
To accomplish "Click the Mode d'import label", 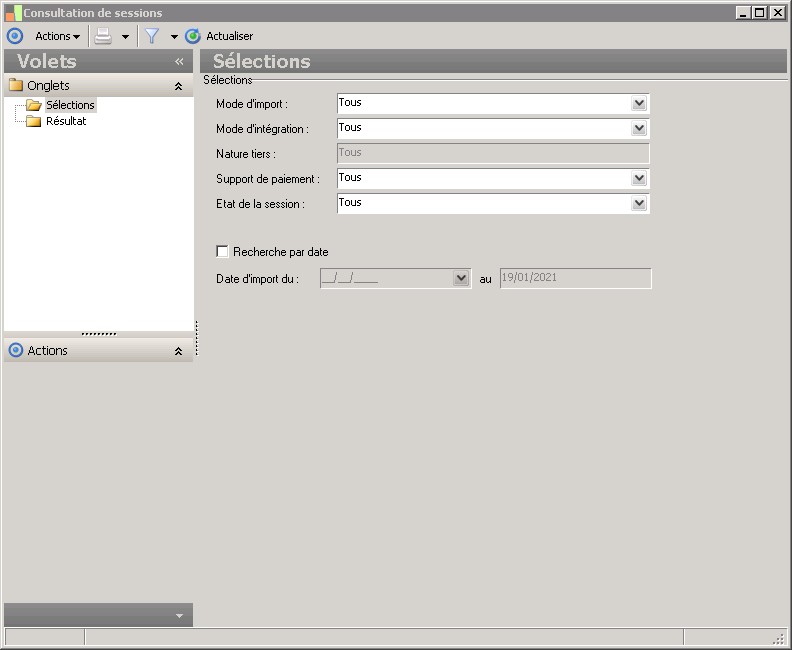I will click(252, 104).
